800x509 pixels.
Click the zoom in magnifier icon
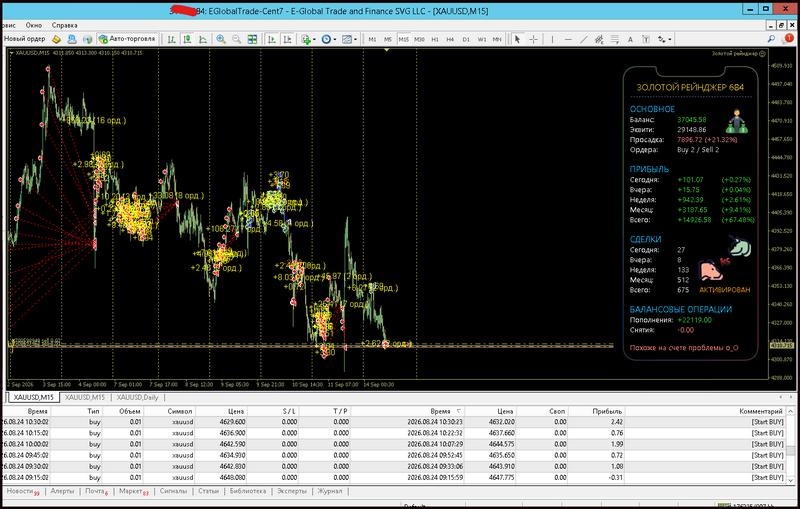click(221, 39)
